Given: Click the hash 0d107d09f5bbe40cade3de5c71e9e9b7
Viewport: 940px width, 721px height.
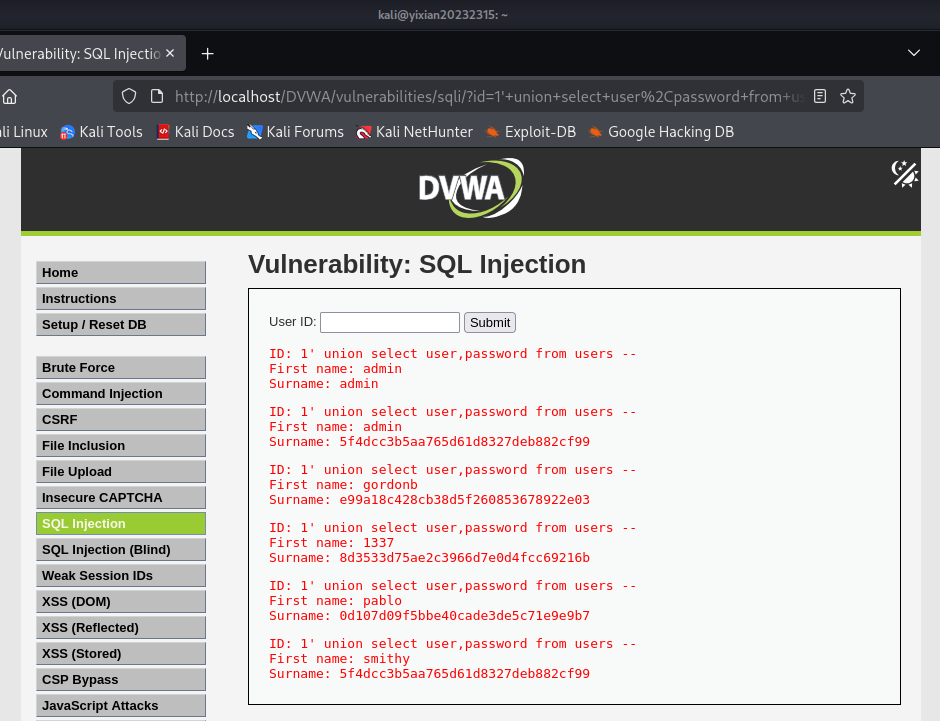Looking at the screenshot, I should 465,616.
